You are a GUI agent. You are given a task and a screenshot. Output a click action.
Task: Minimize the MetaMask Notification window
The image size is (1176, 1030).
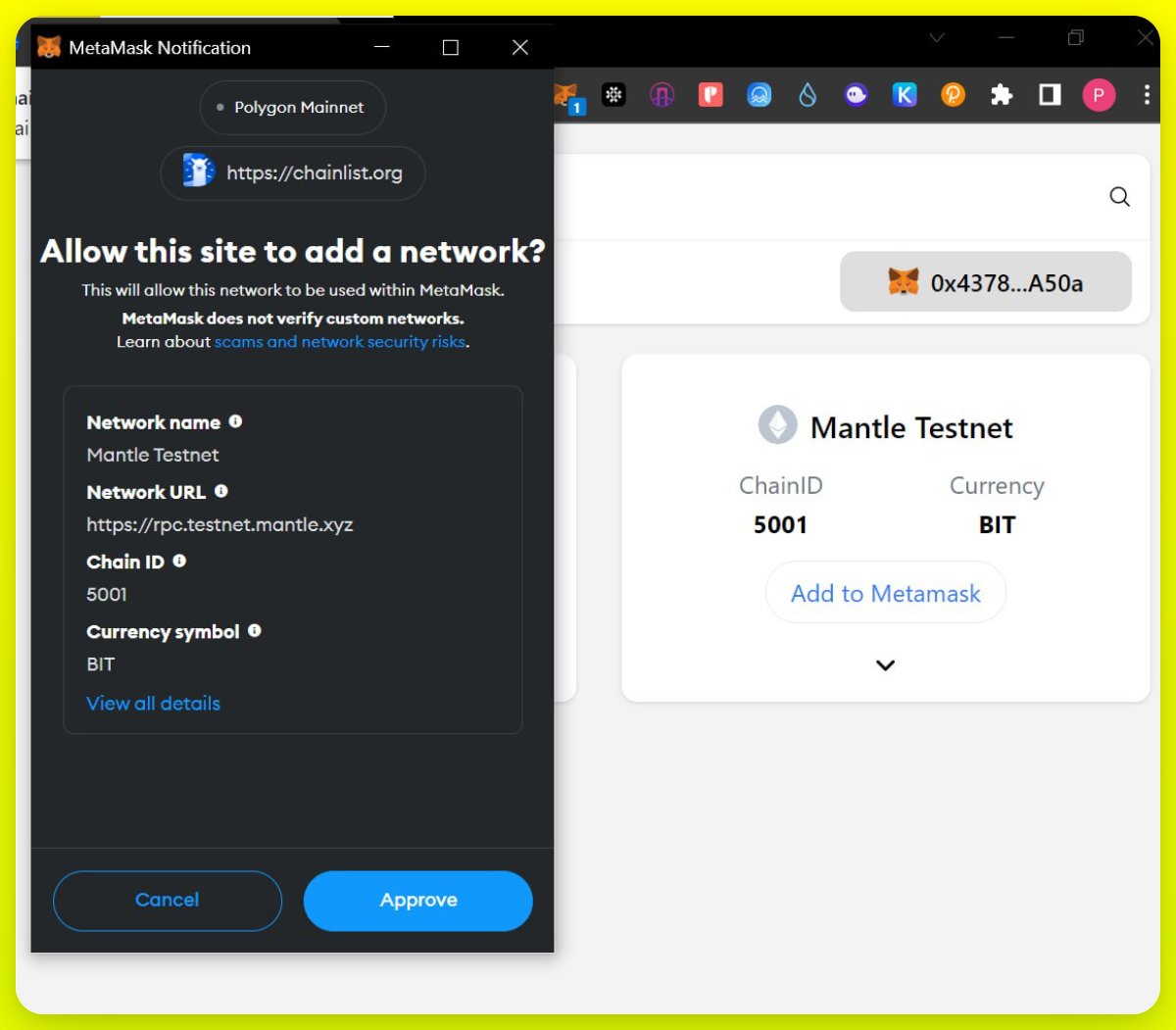point(382,47)
